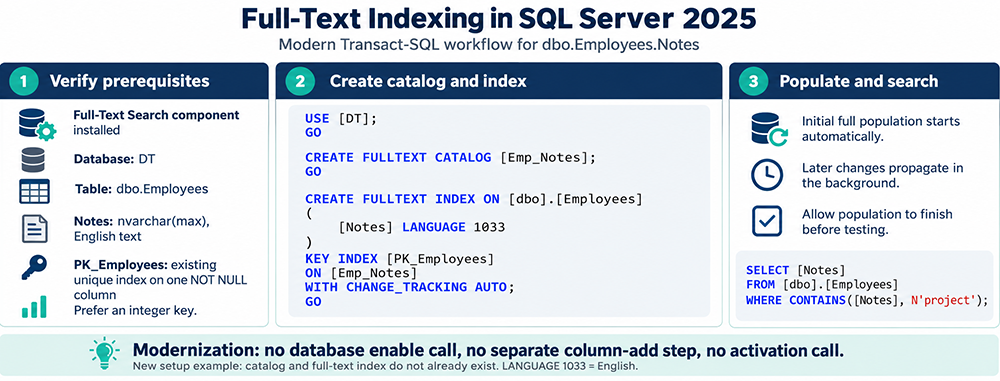Click the Allow population to finish before testing text
This screenshot has width=1000, height=381.
[877, 221]
